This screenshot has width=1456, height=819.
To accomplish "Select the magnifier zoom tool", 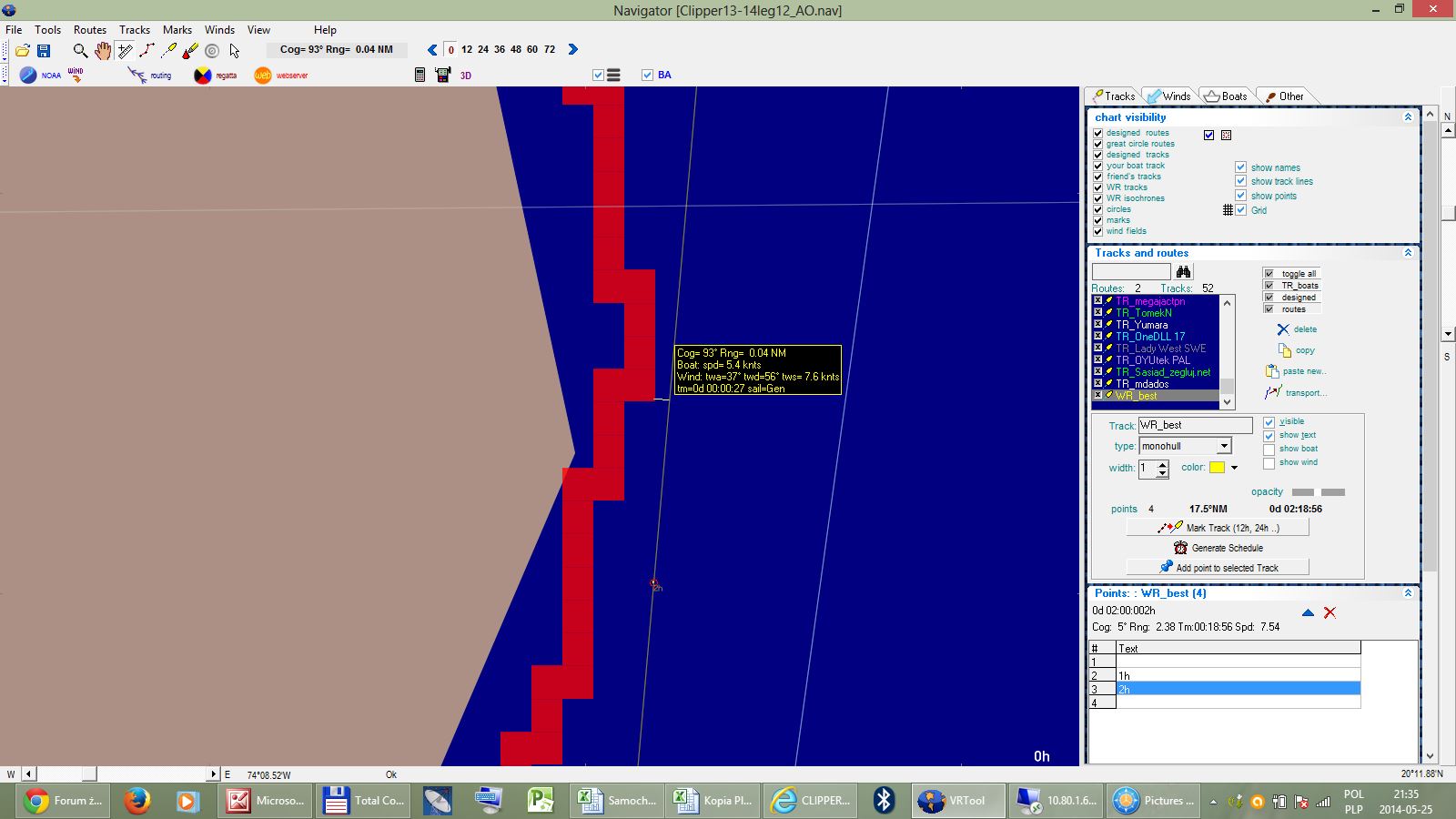I will coord(80,50).
